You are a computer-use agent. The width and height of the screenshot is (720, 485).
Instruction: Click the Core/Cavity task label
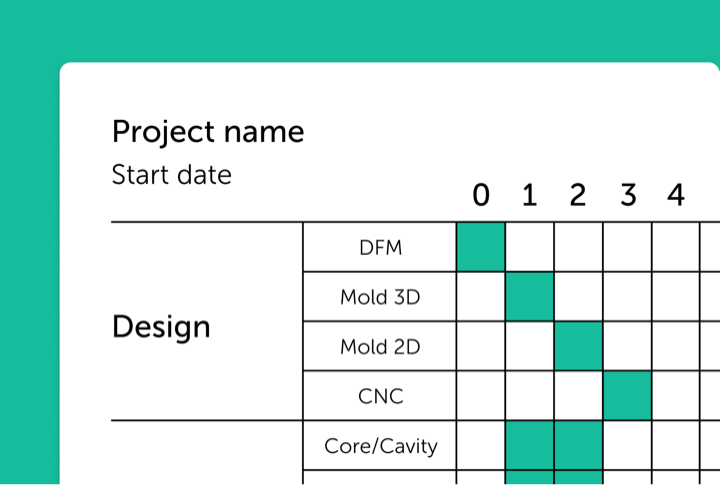pyautogui.click(x=380, y=446)
